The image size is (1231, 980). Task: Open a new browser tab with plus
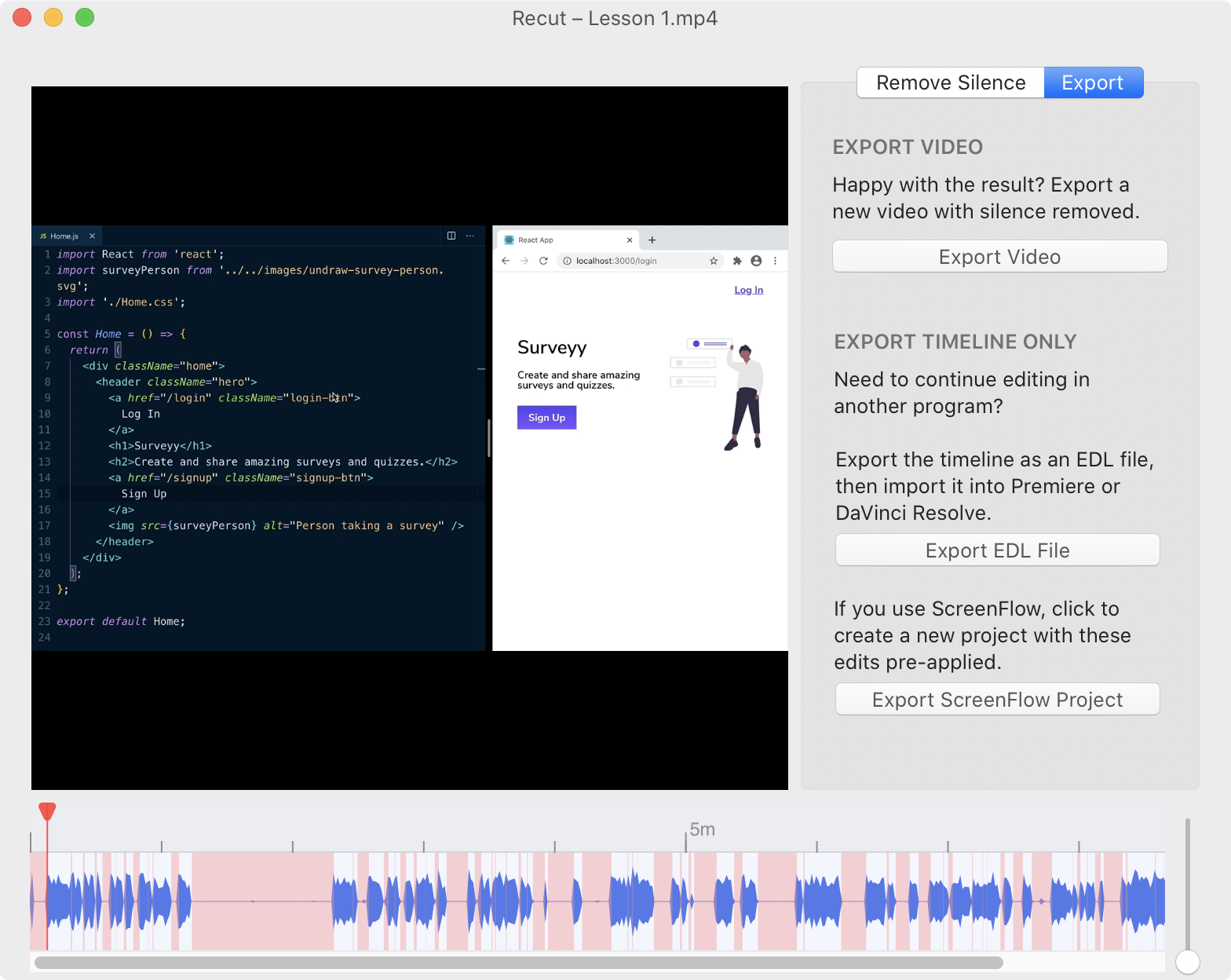652,240
